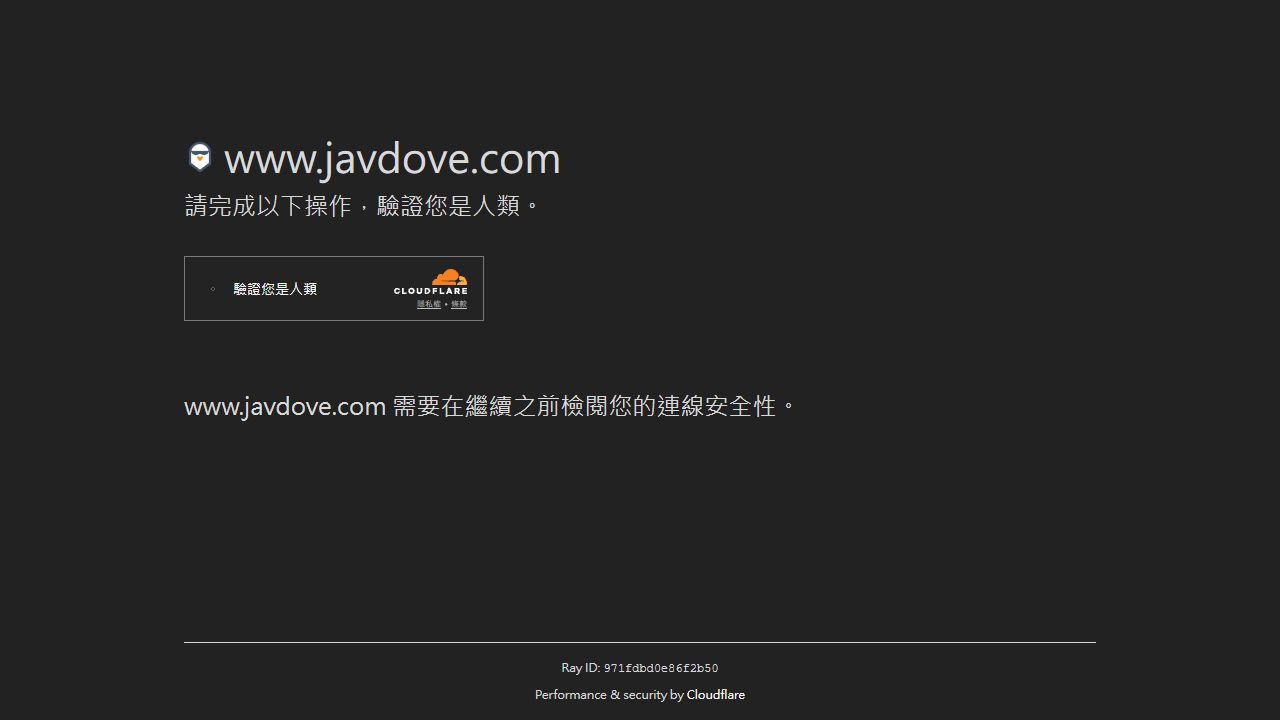Open the 隱私權 privacy link in widget
The image size is (1280, 720).
[x=429, y=304]
